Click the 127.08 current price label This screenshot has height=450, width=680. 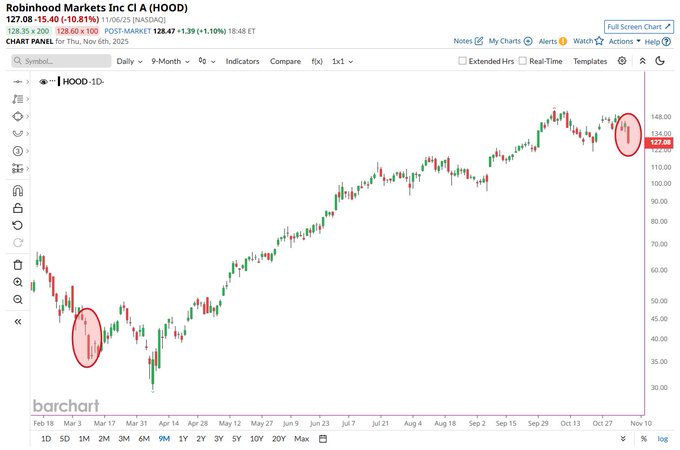pos(660,142)
